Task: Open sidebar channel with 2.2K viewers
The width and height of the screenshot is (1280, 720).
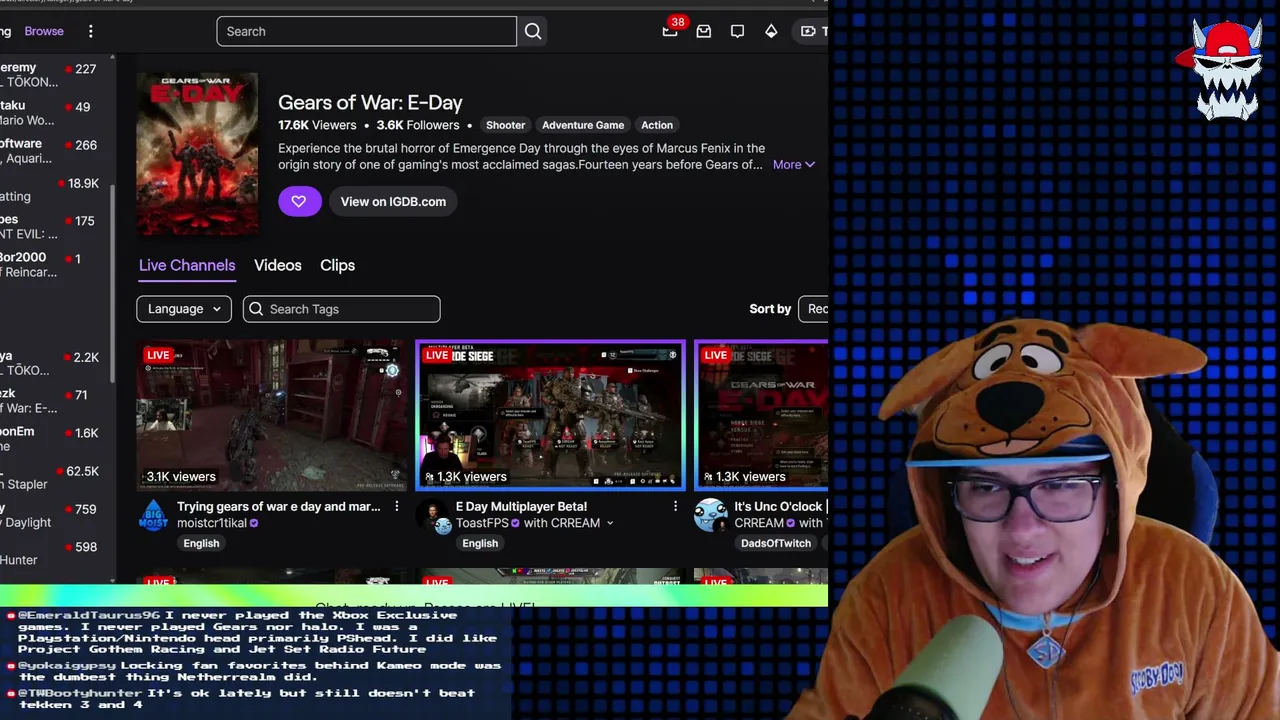Action: tap(50, 363)
